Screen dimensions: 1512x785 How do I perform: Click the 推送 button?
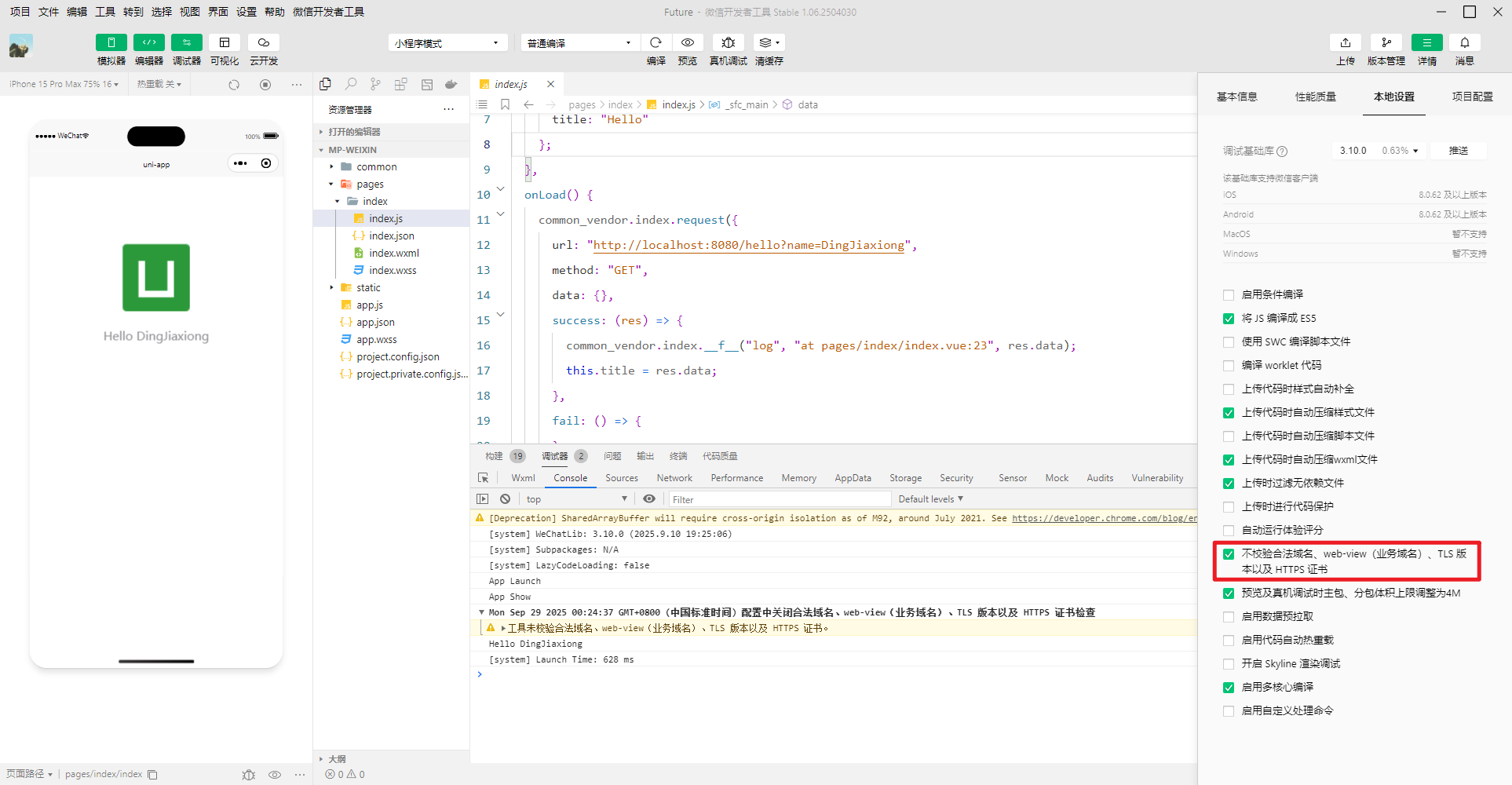(x=1459, y=151)
